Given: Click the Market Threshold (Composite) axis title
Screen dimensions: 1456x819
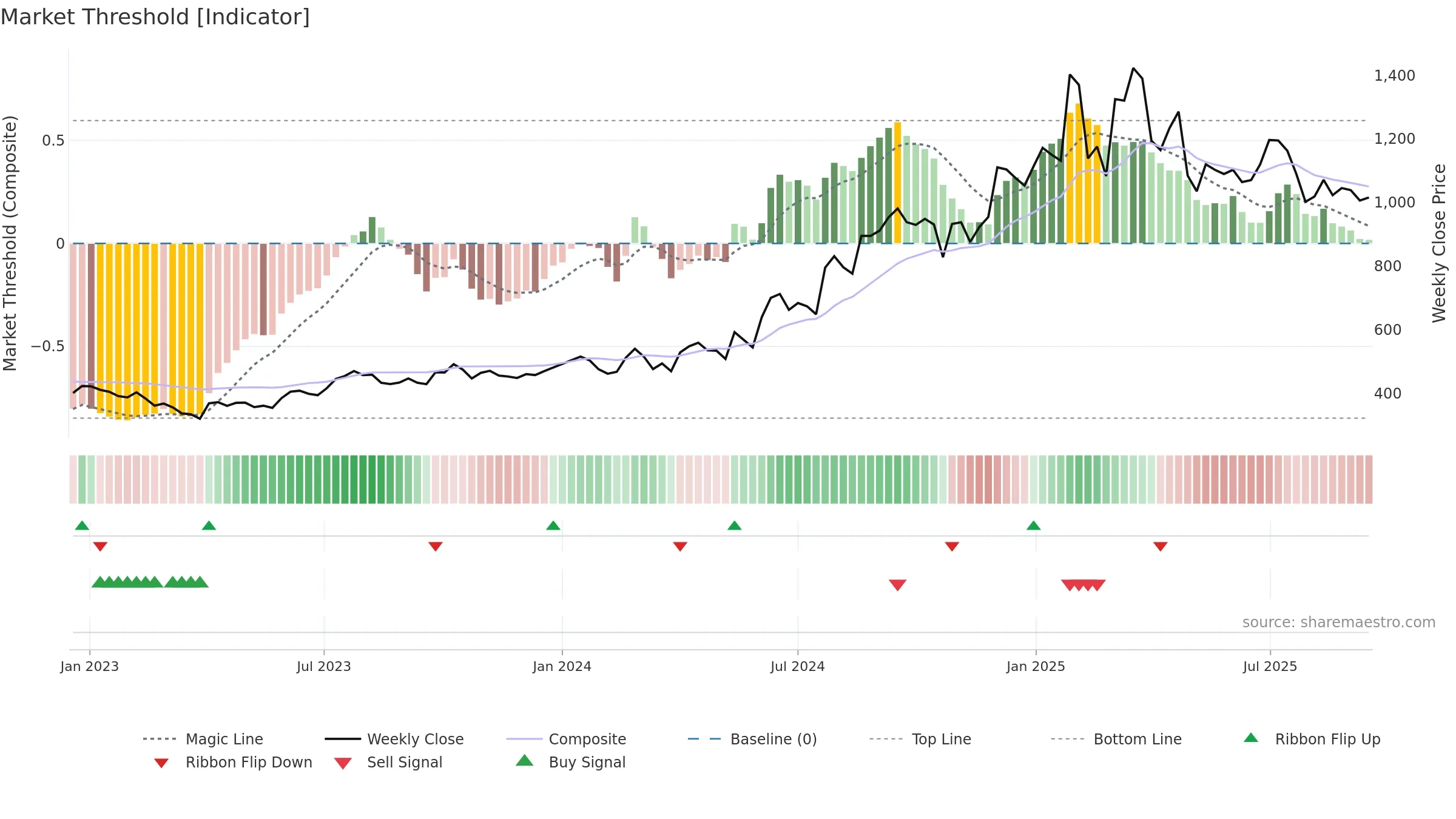Looking at the screenshot, I should point(10,243).
